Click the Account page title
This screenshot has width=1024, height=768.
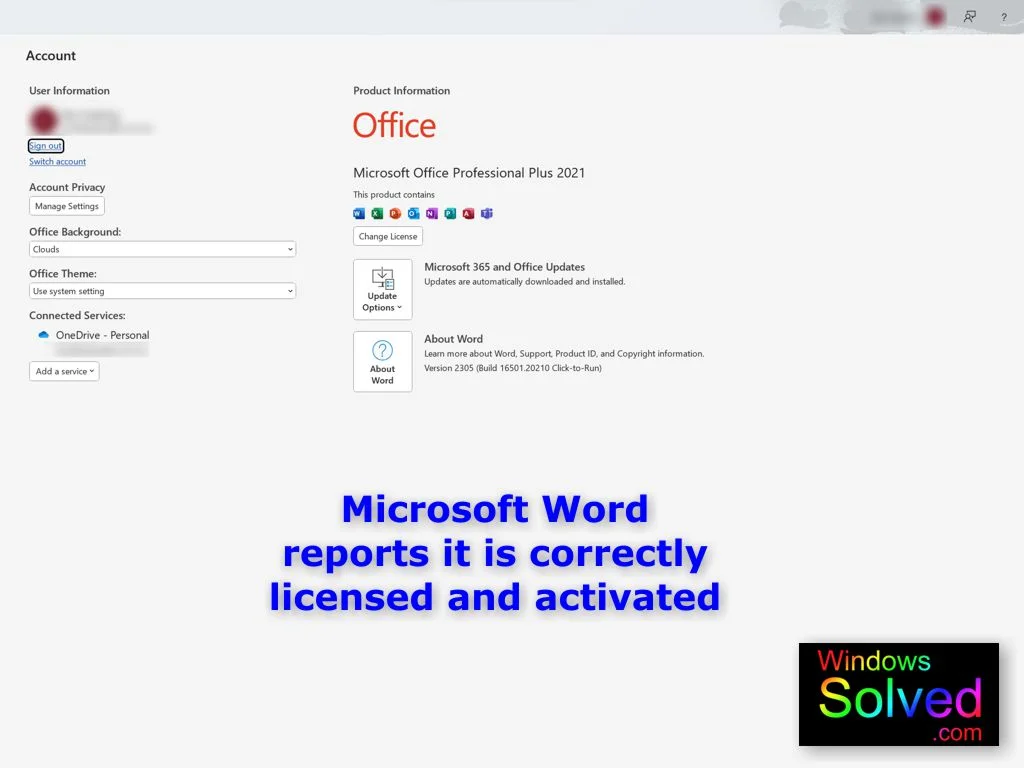[x=51, y=56]
